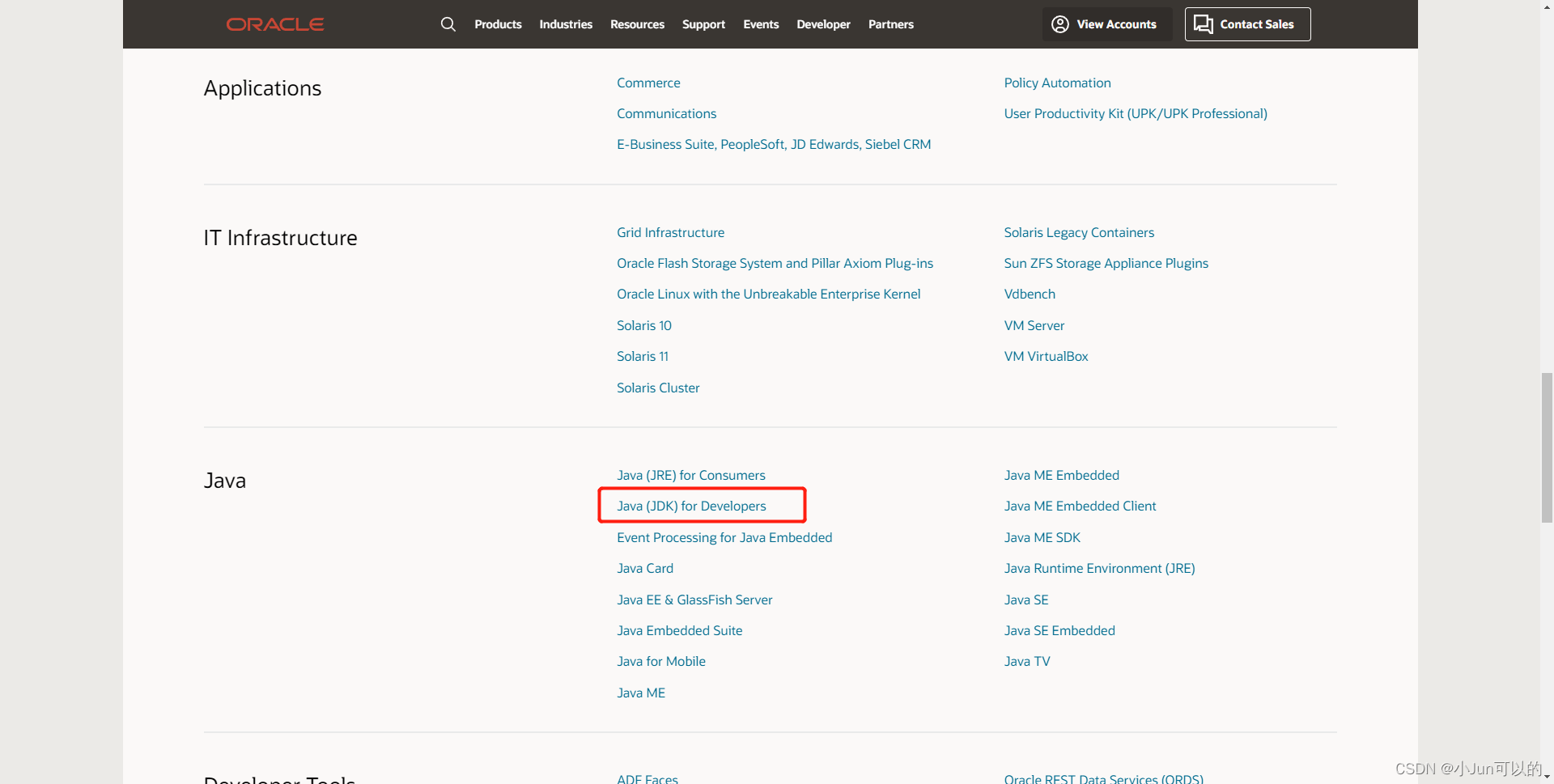The image size is (1554, 784).
Task: Click the View Accounts button
Action: tap(1106, 24)
